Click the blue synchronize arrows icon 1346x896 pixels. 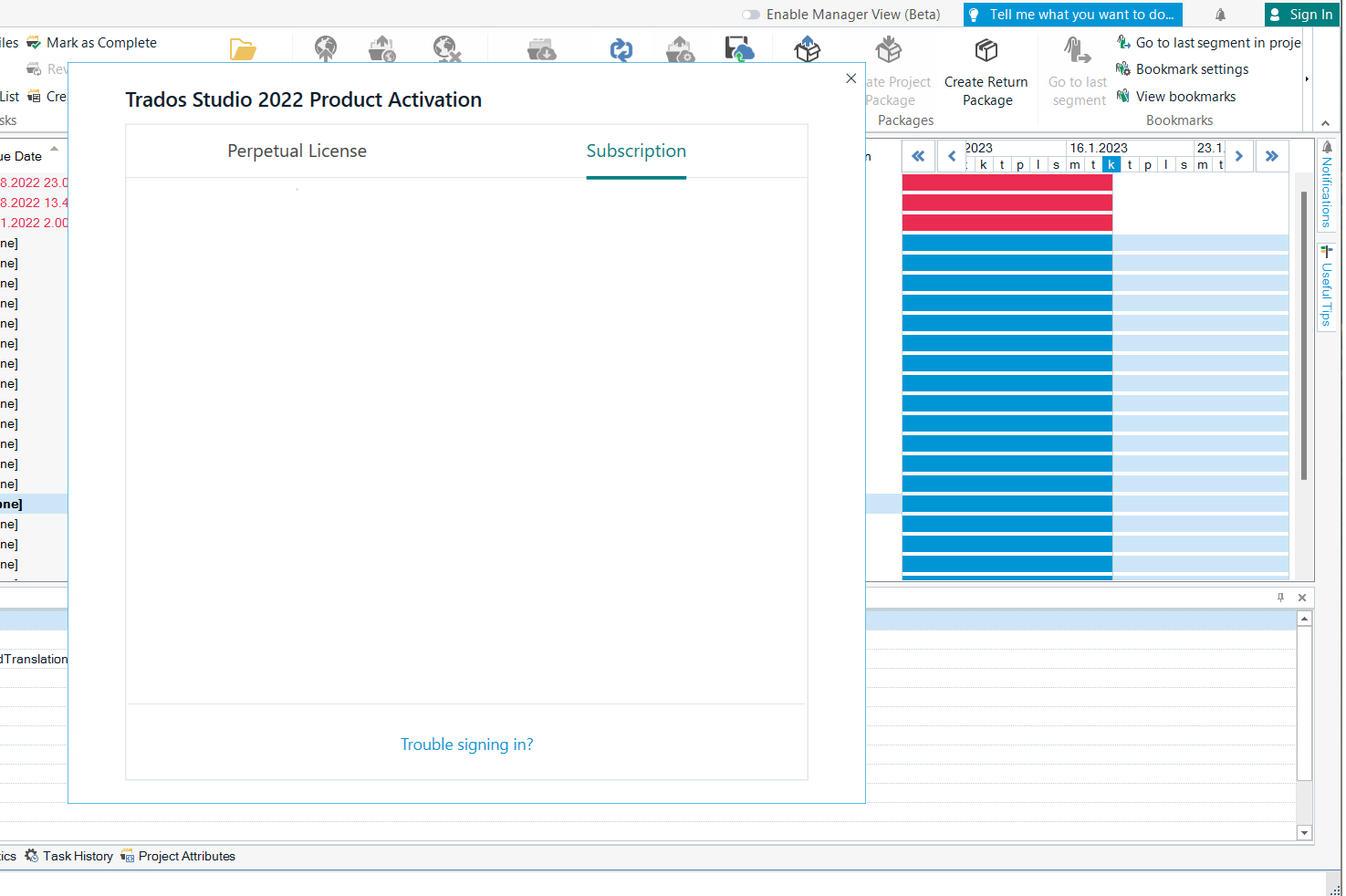[x=621, y=50]
